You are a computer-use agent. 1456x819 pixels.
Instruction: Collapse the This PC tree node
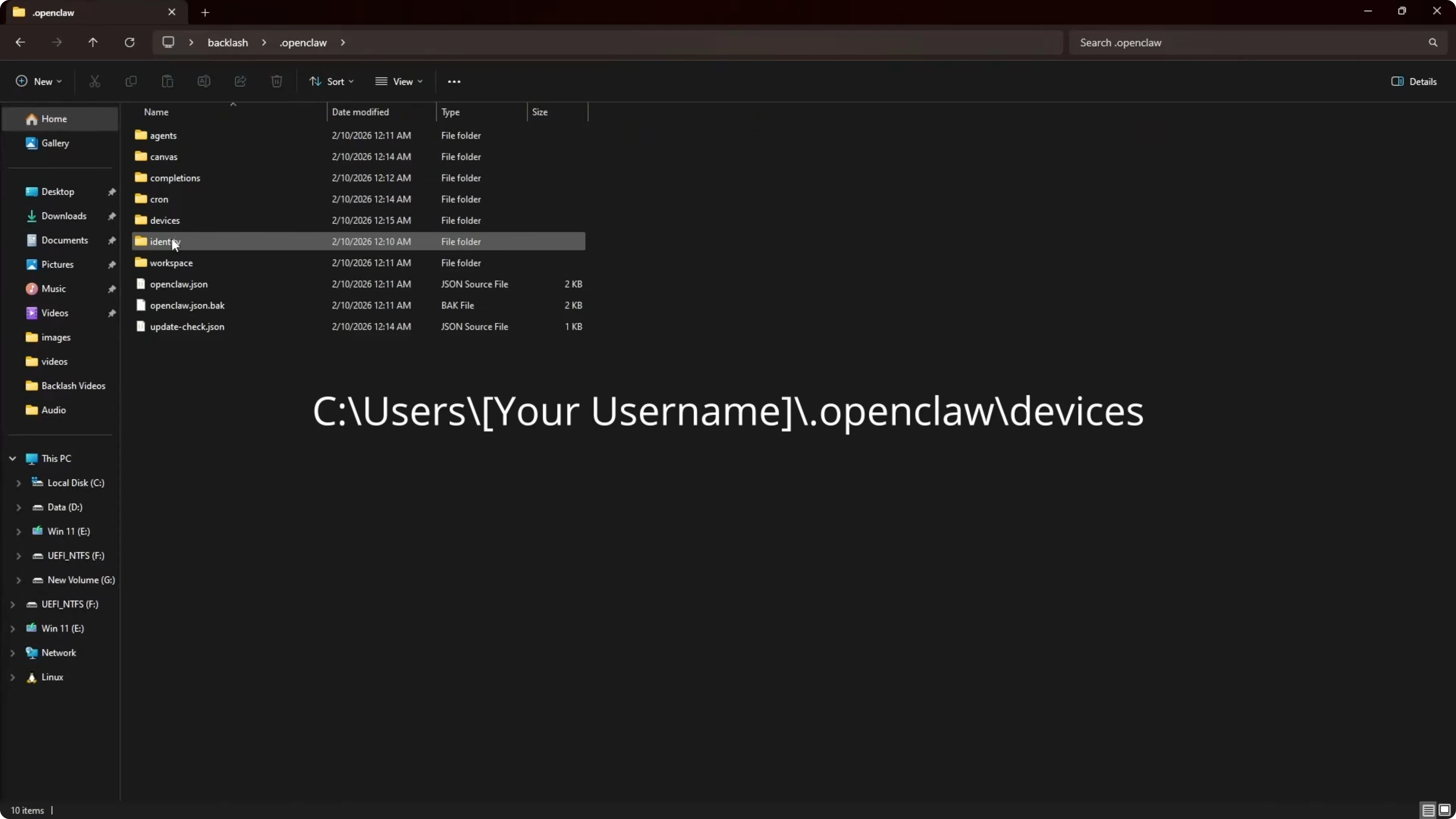click(12, 459)
